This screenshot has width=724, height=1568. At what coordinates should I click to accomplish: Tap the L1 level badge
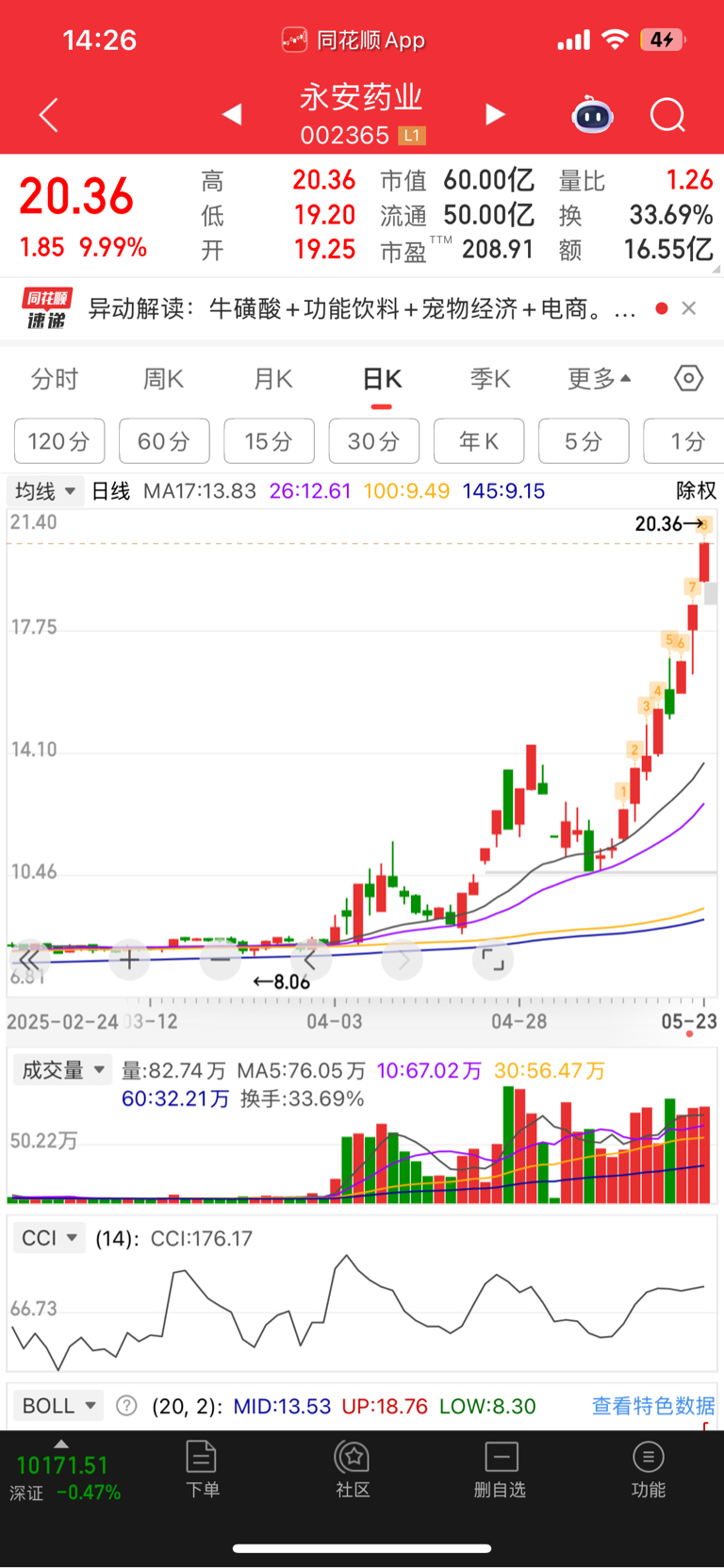point(412,136)
